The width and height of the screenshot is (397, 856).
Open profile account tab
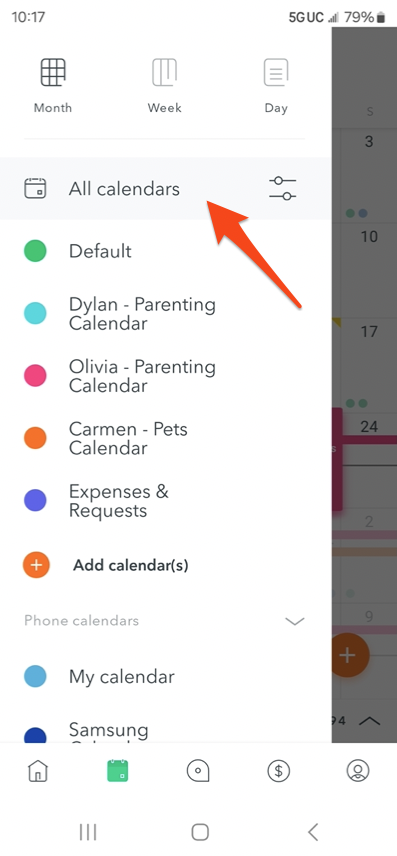coord(358,771)
